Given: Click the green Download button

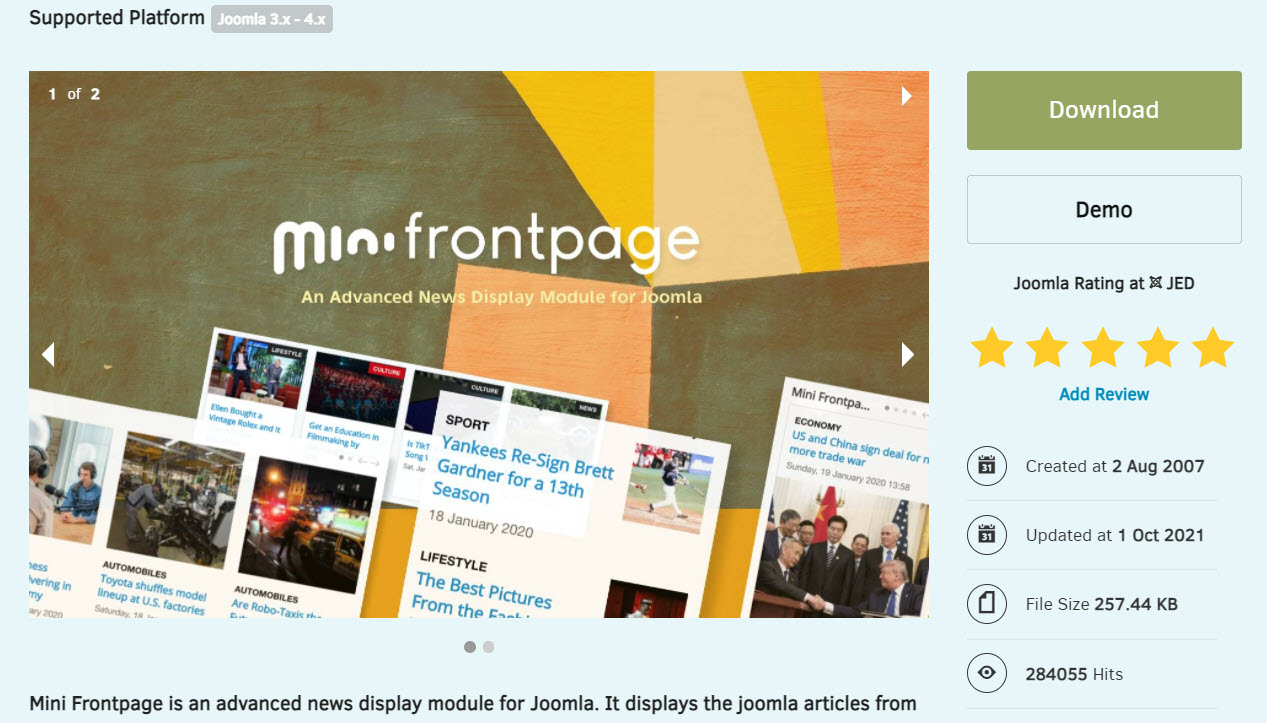Looking at the screenshot, I should click(x=1104, y=110).
